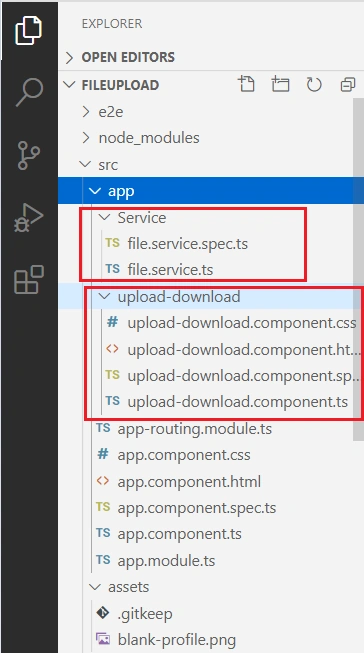The height and width of the screenshot is (653, 364).
Task: Open the Search view icon
Action: (x=29, y=92)
